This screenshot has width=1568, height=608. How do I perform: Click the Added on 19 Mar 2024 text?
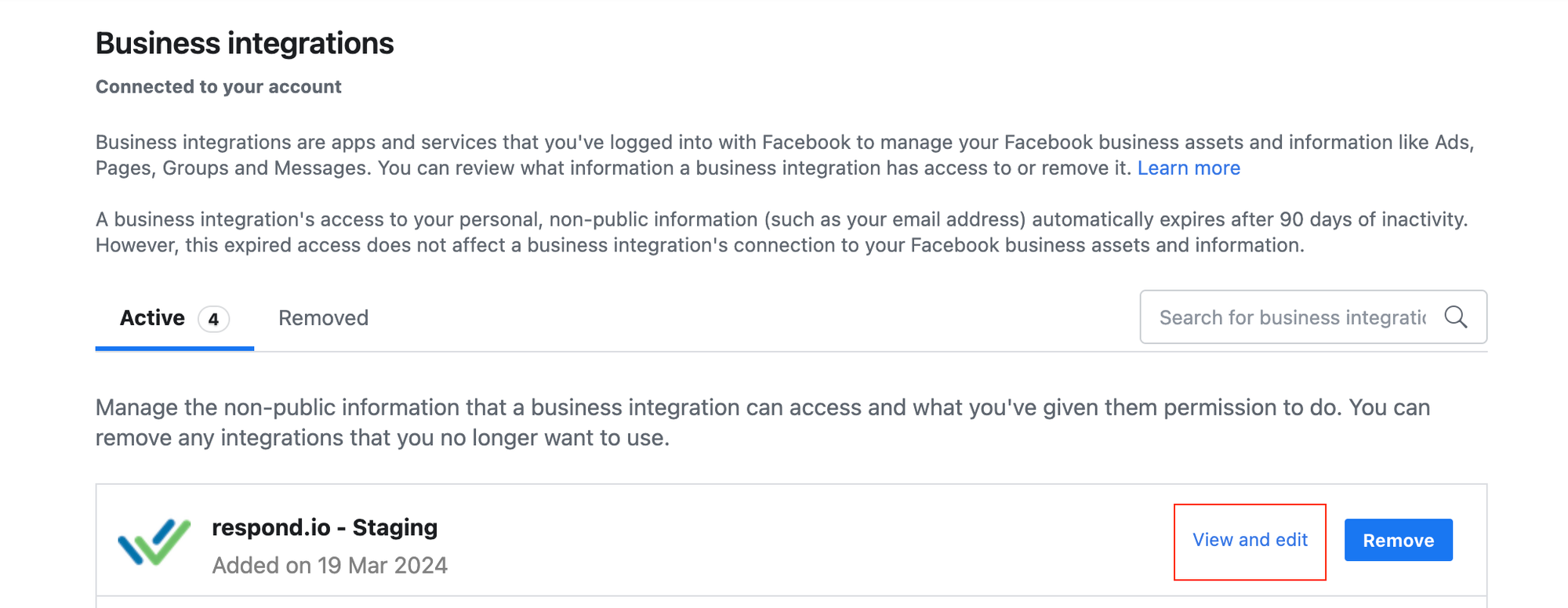tap(329, 565)
